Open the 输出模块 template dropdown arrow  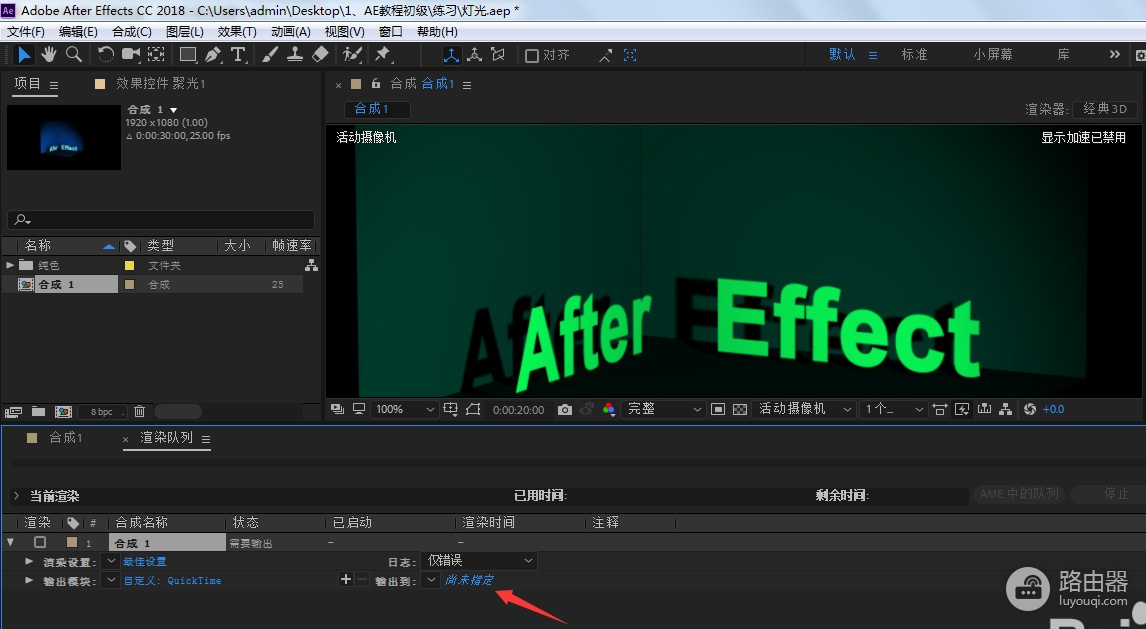[x=110, y=580]
